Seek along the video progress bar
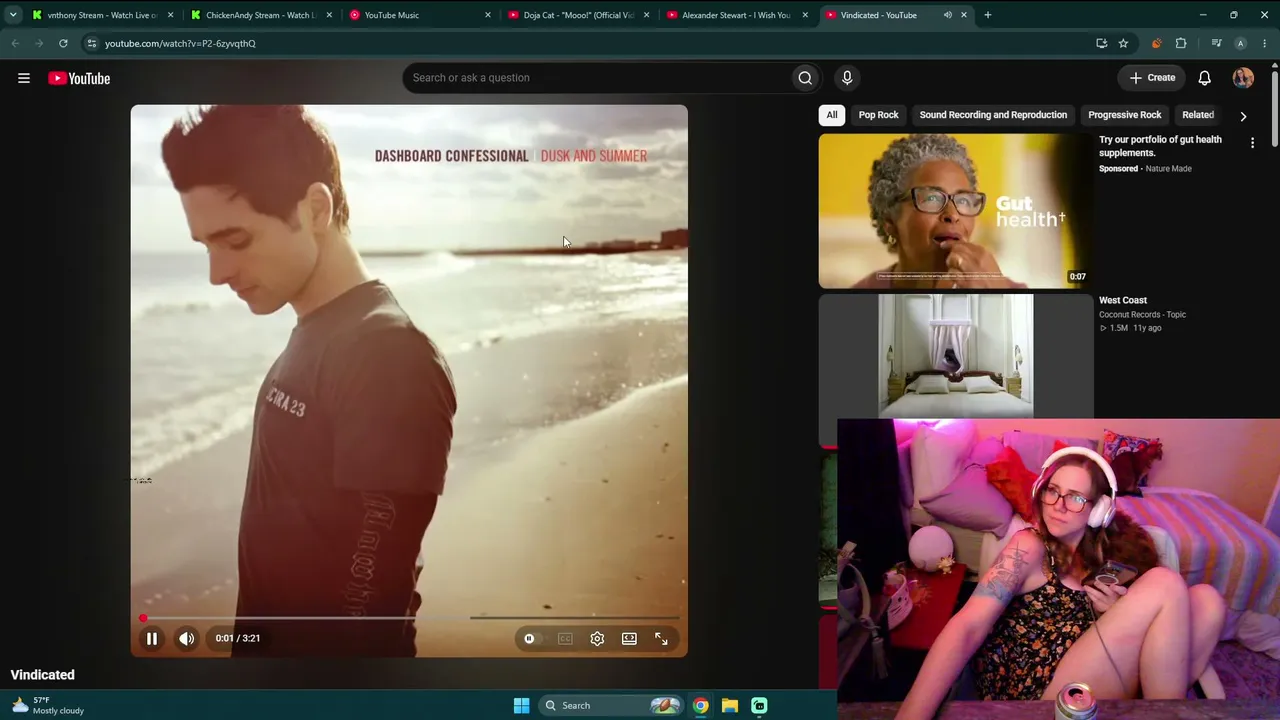This screenshot has height=720, width=1280. tap(409, 618)
